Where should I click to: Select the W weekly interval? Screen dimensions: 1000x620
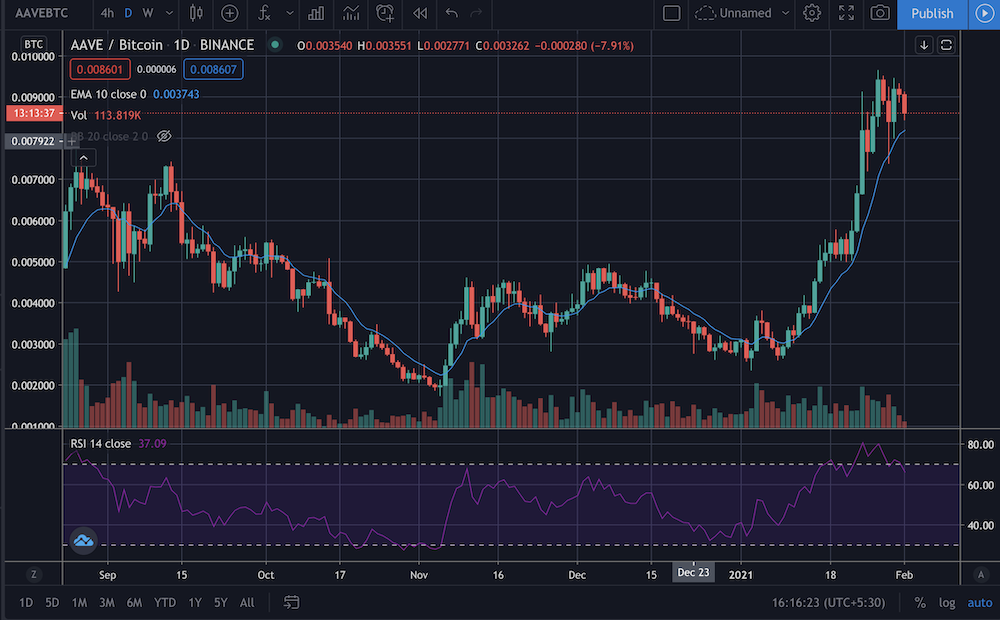click(x=148, y=13)
